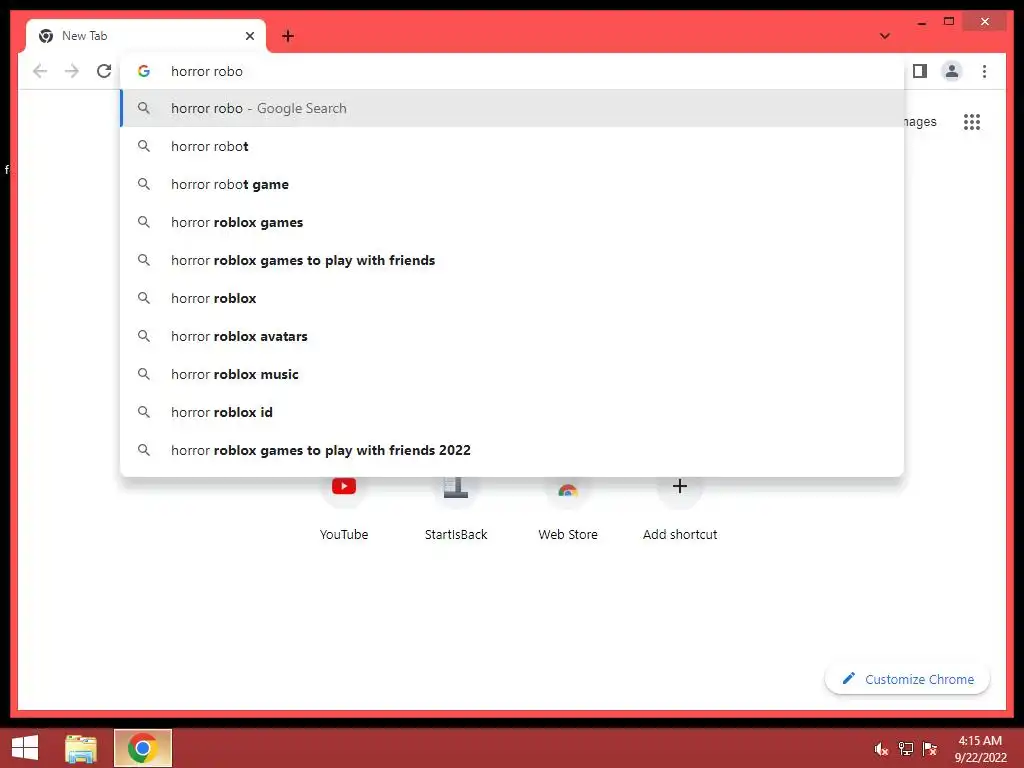Minimize the Chrome window
Image resolution: width=1024 pixels, height=768 pixels.
(921, 23)
